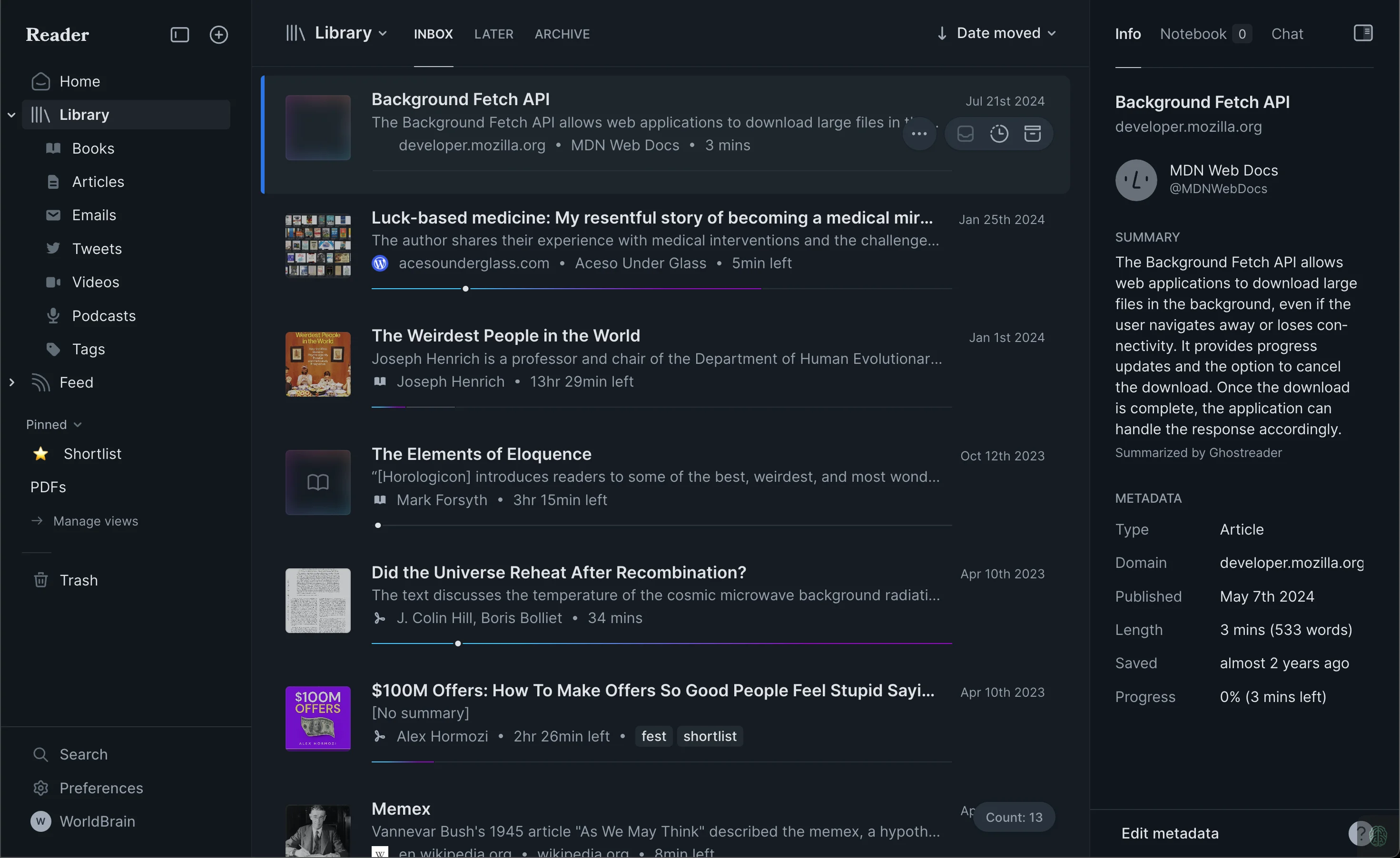The image size is (1400, 858).
Task: Click the fest tag on $100M Offers
Action: [653, 736]
